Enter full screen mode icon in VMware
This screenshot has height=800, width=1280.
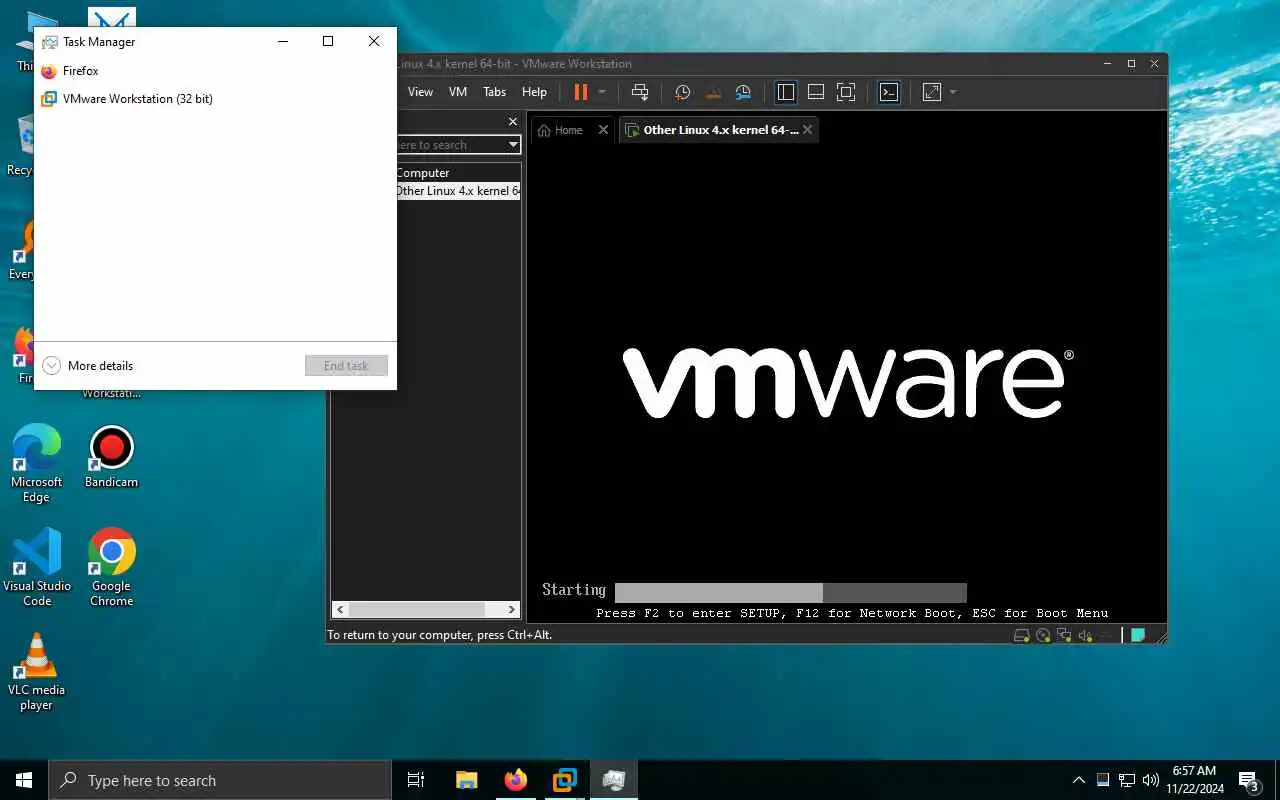846,92
